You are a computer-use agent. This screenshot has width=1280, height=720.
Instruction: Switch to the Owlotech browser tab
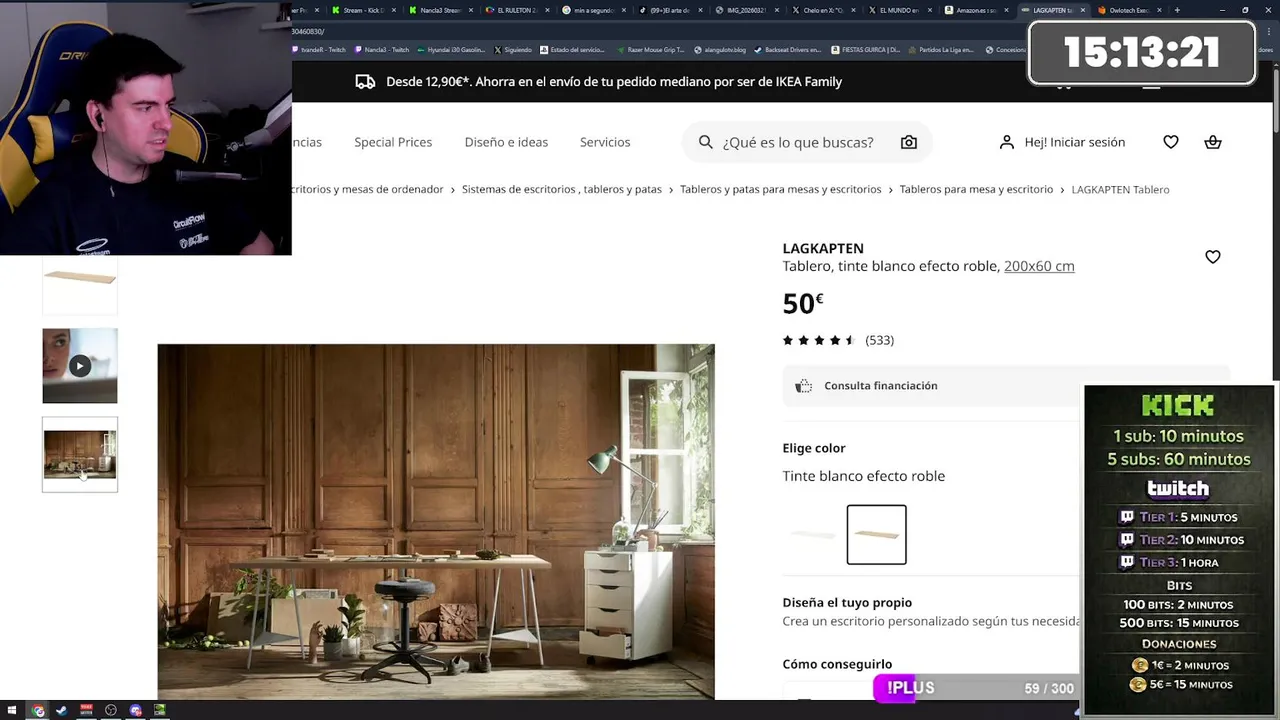pyautogui.click(x=1130, y=10)
